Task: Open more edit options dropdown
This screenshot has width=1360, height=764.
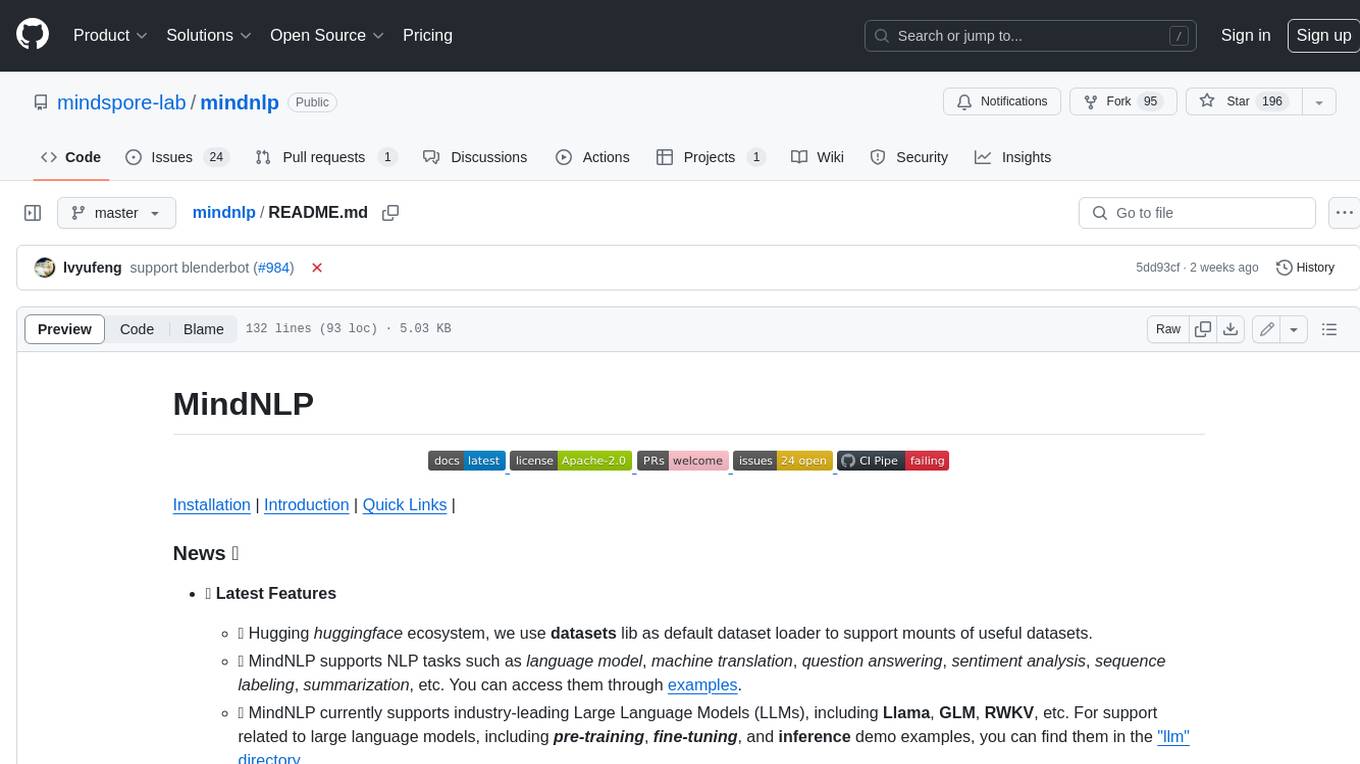Action: pos(1295,329)
